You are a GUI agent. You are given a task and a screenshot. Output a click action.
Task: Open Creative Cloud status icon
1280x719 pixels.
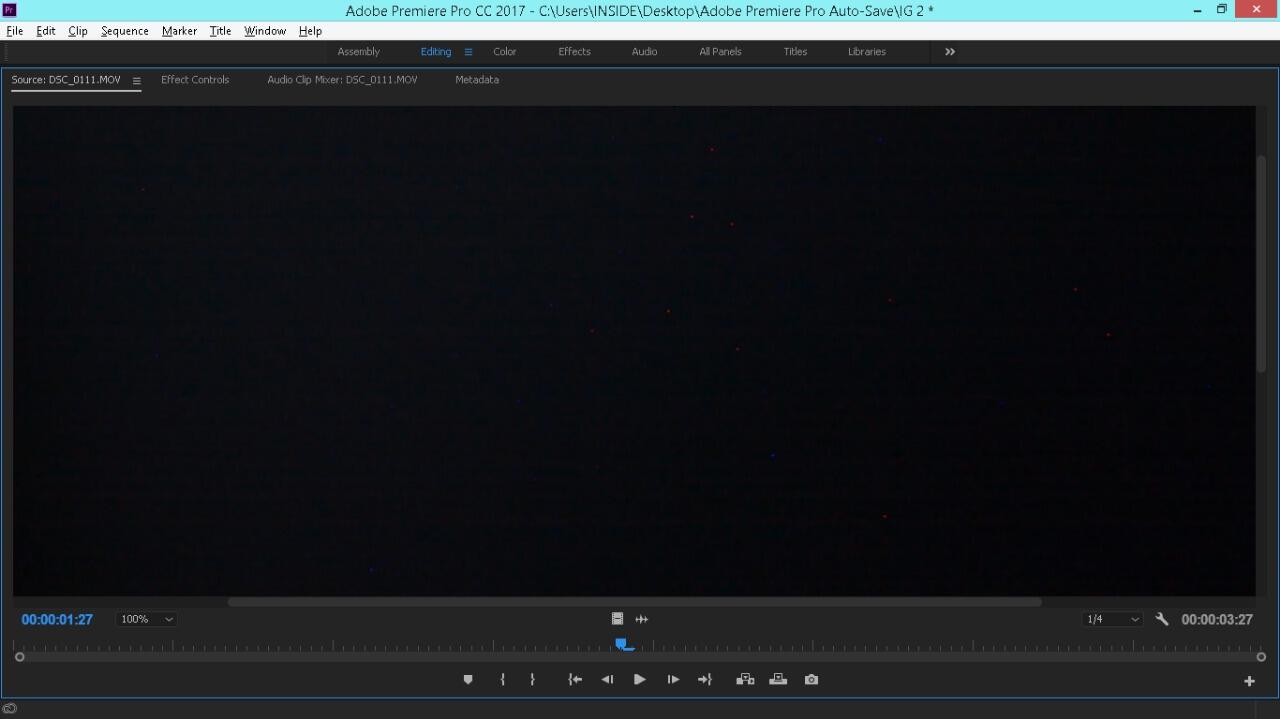point(10,709)
